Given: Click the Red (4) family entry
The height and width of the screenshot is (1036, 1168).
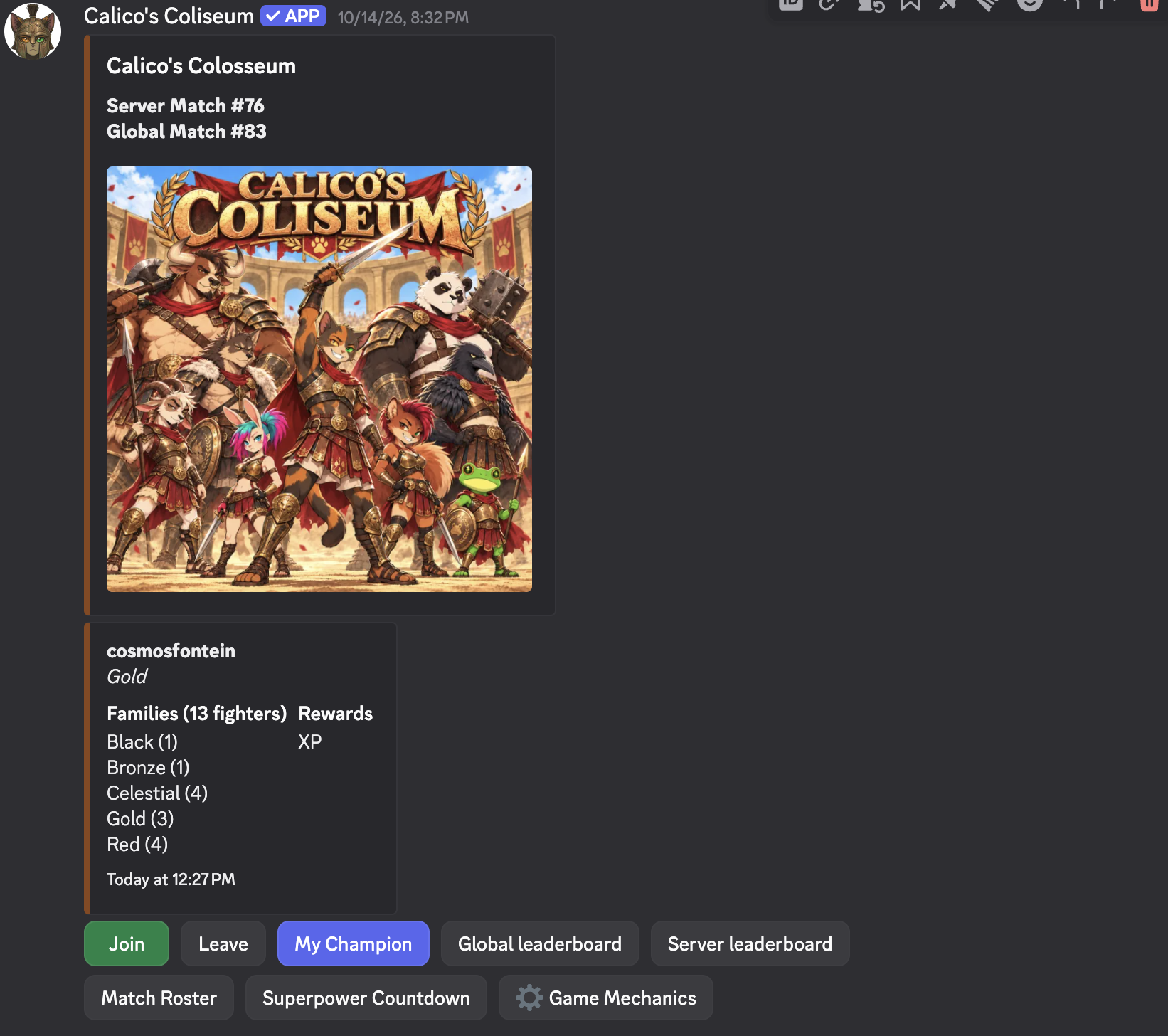Looking at the screenshot, I should click(137, 845).
